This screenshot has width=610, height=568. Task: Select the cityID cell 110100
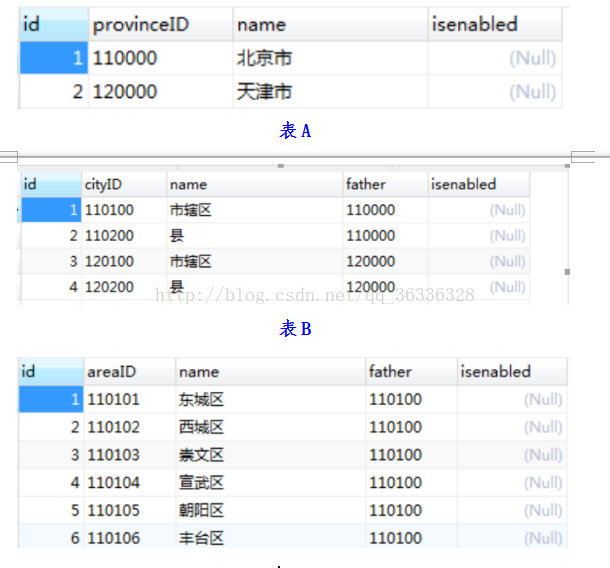click(x=124, y=210)
